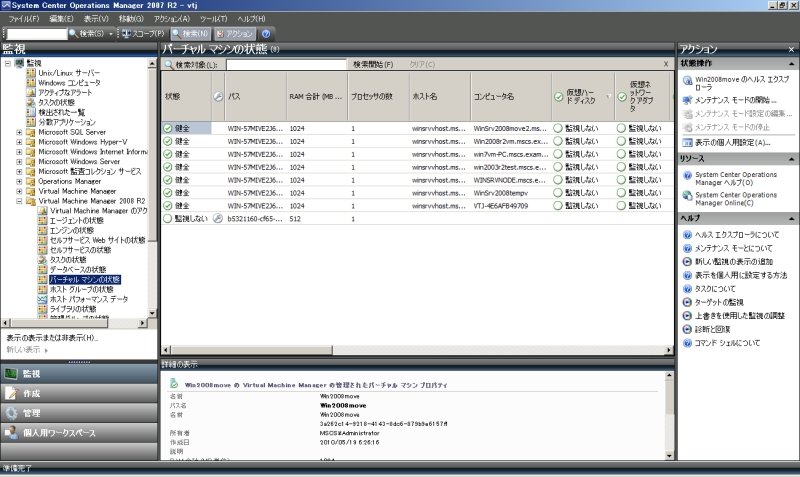Select 分散アプリケーション view in tree
The width and height of the screenshot is (800, 477).
click(x=67, y=122)
